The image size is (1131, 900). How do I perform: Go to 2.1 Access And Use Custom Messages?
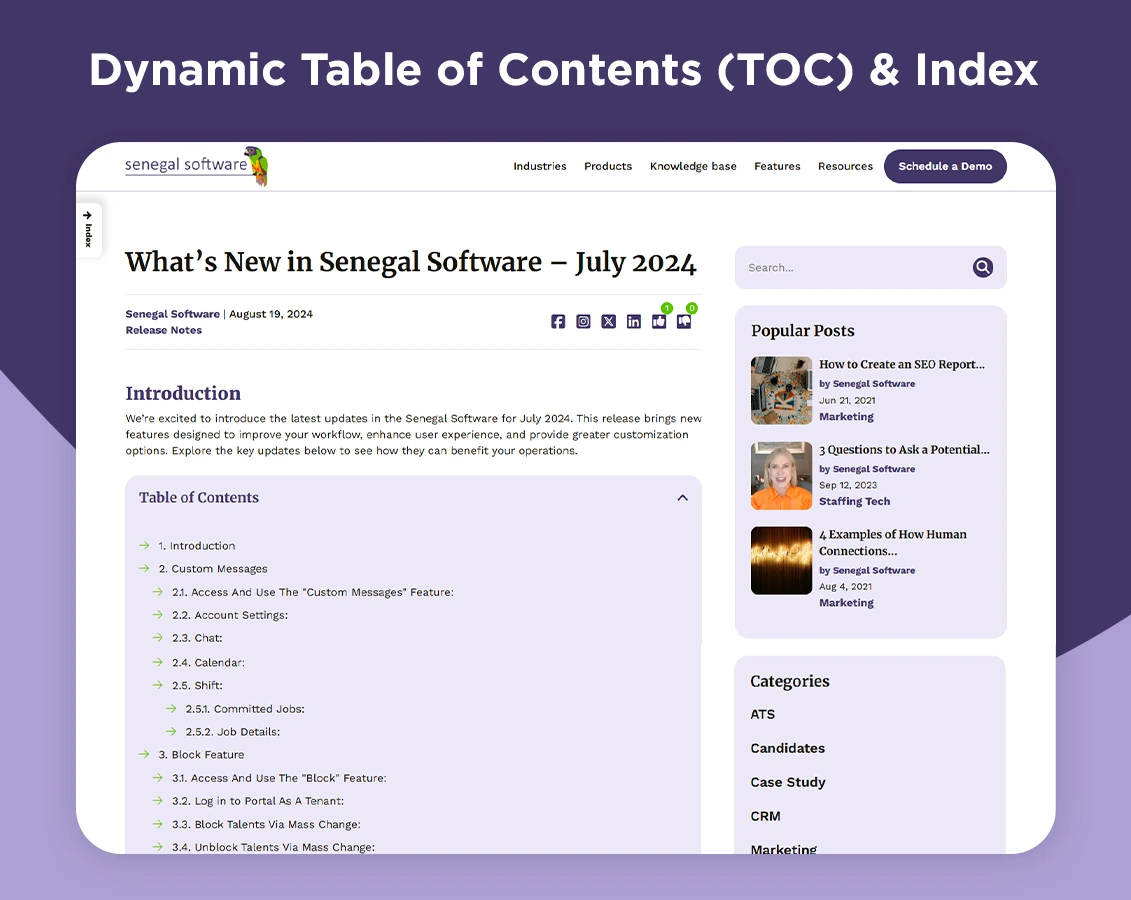(312, 592)
